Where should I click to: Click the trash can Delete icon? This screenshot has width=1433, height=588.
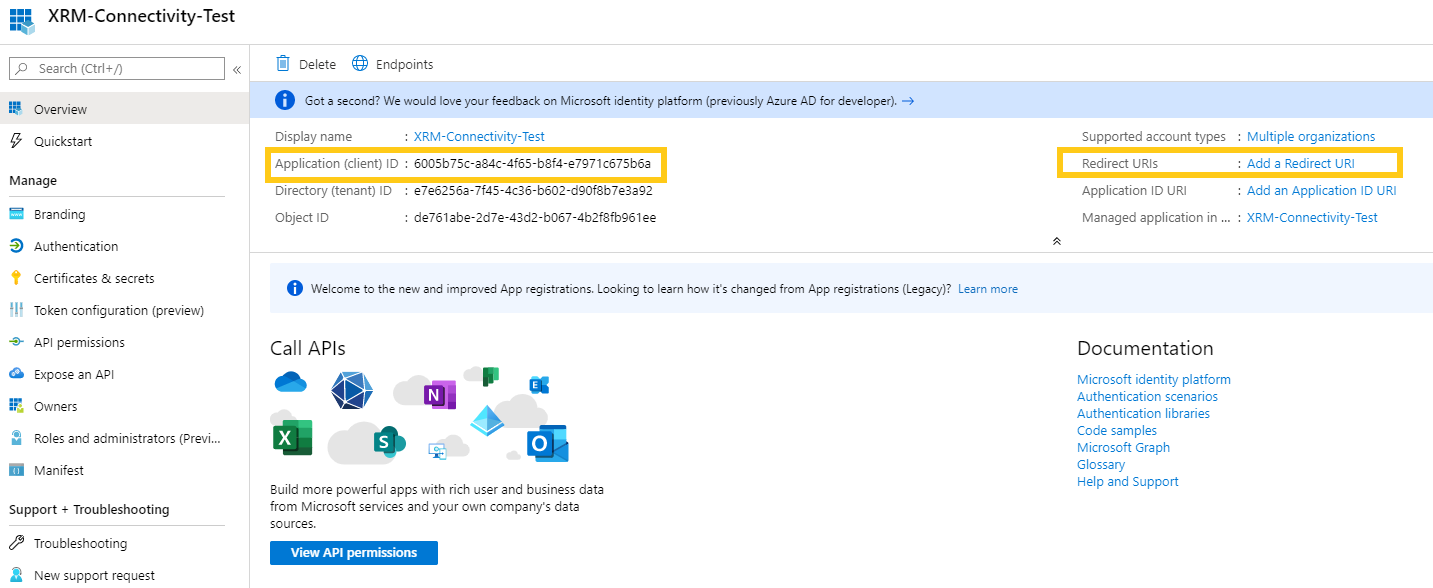pyautogui.click(x=283, y=63)
